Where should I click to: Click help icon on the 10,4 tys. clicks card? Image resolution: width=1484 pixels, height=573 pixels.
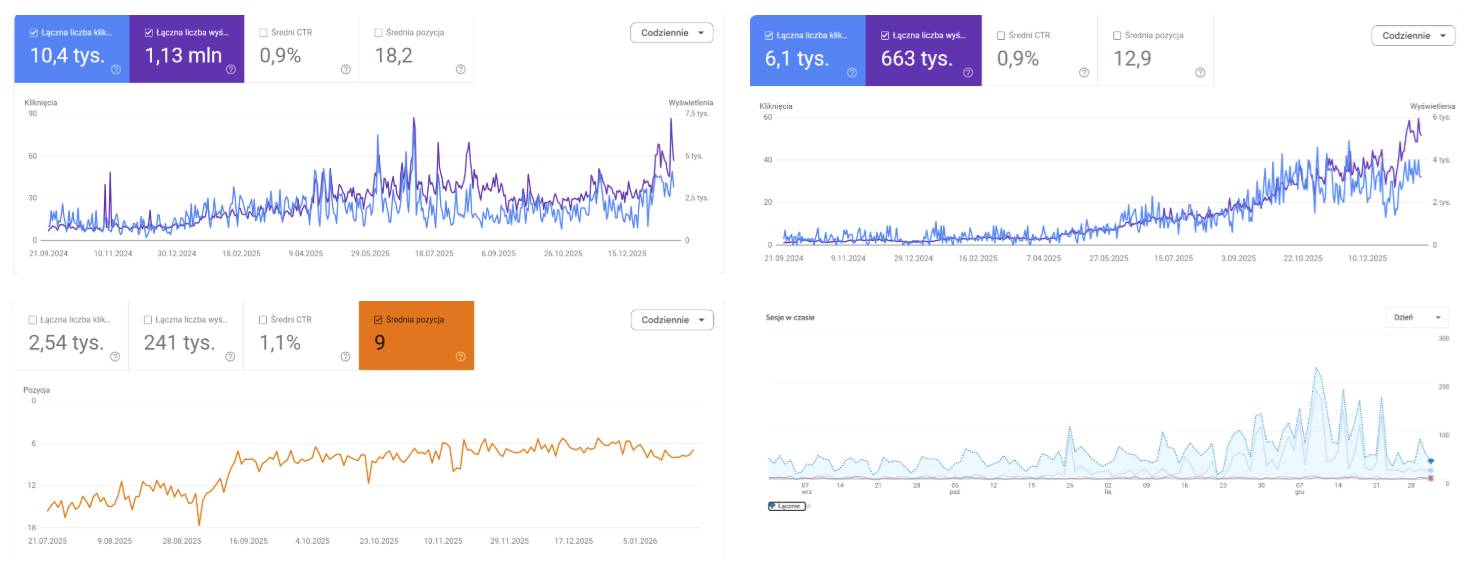(116, 70)
